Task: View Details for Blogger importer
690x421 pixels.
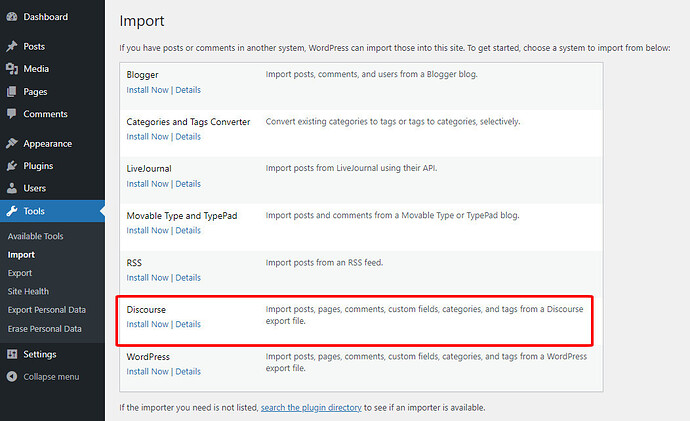Action: (x=188, y=90)
